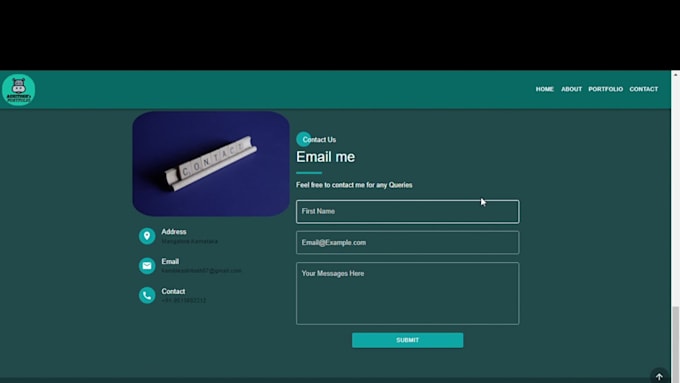Image resolution: width=680 pixels, height=383 pixels.
Task: Click the Contact phone icon
Action: click(x=147, y=295)
